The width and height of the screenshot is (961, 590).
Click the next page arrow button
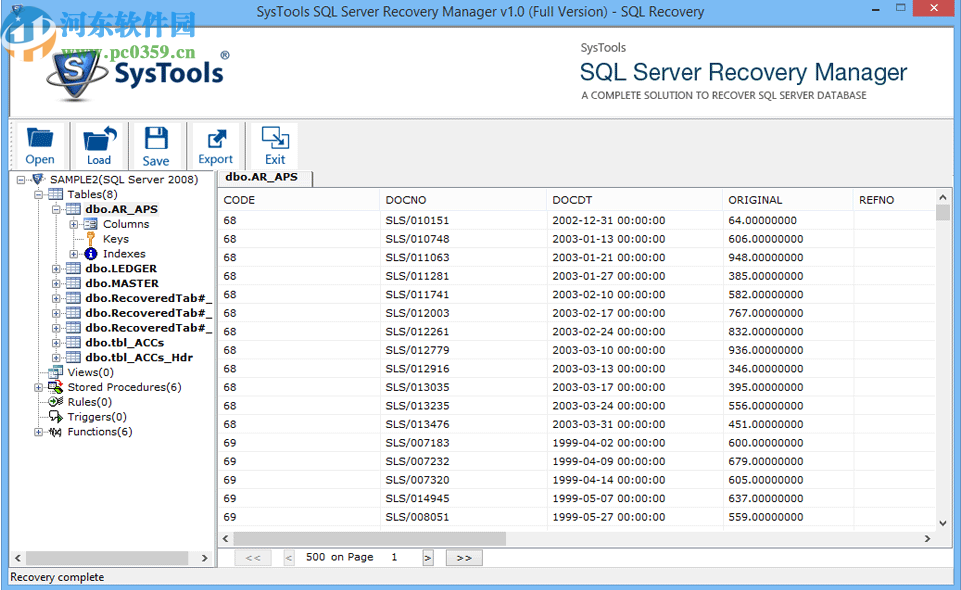click(x=427, y=557)
